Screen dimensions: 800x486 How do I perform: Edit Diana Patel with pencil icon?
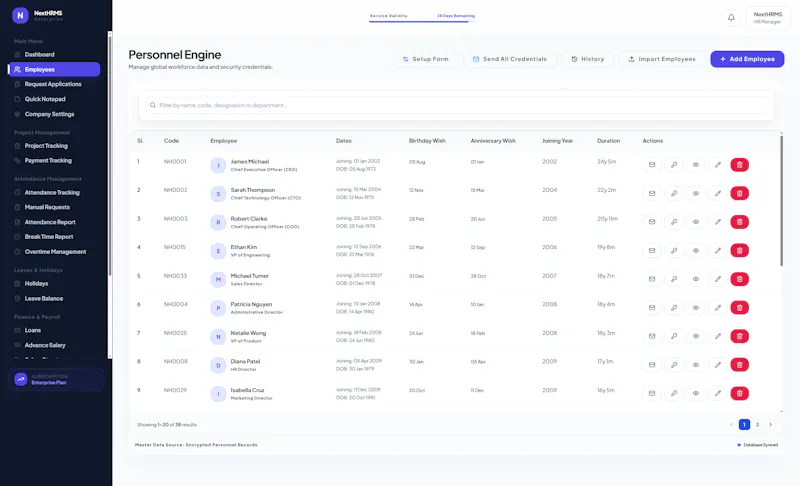click(x=718, y=365)
